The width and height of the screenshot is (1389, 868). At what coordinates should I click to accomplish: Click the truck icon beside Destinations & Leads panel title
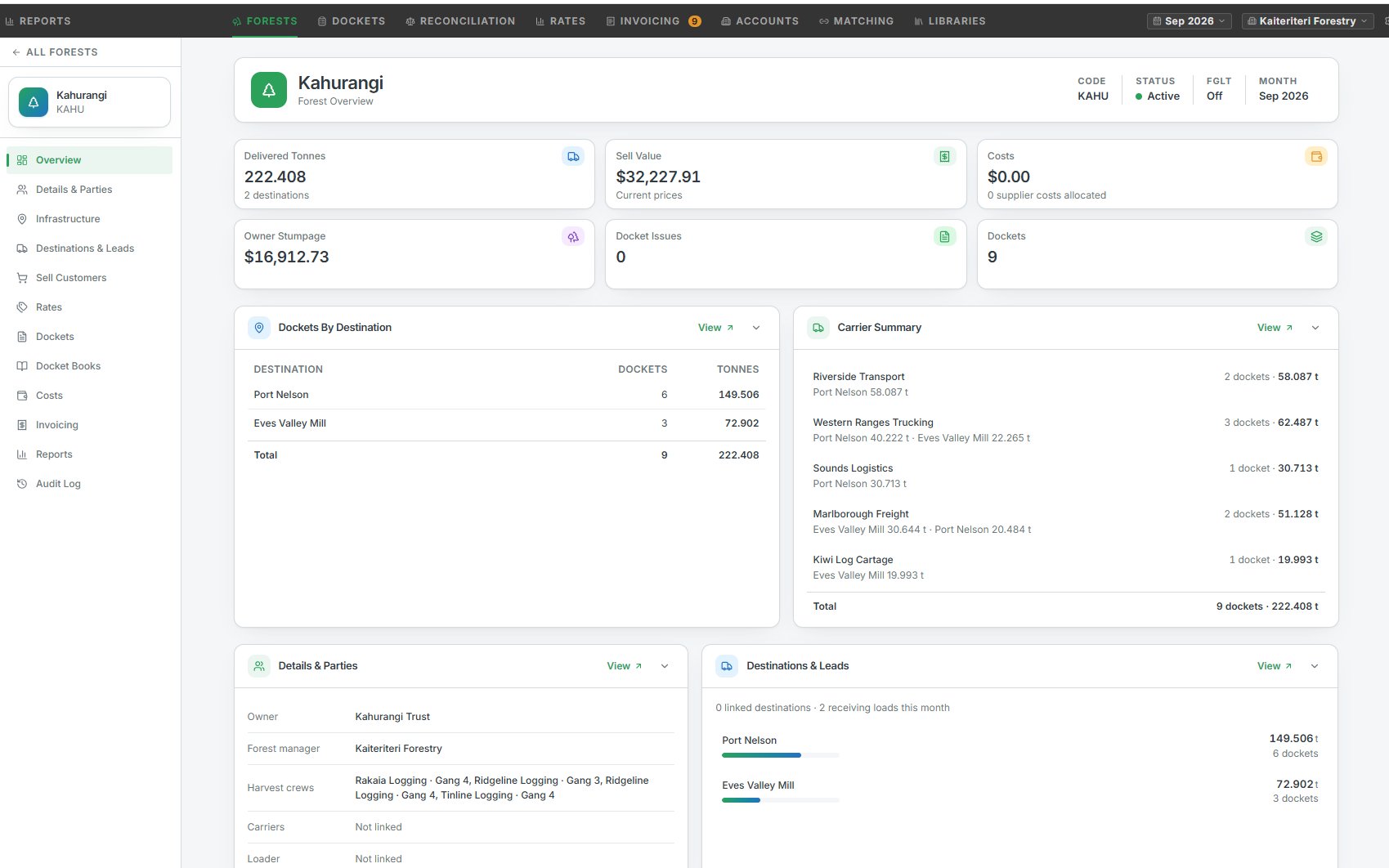[x=727, y=666]
